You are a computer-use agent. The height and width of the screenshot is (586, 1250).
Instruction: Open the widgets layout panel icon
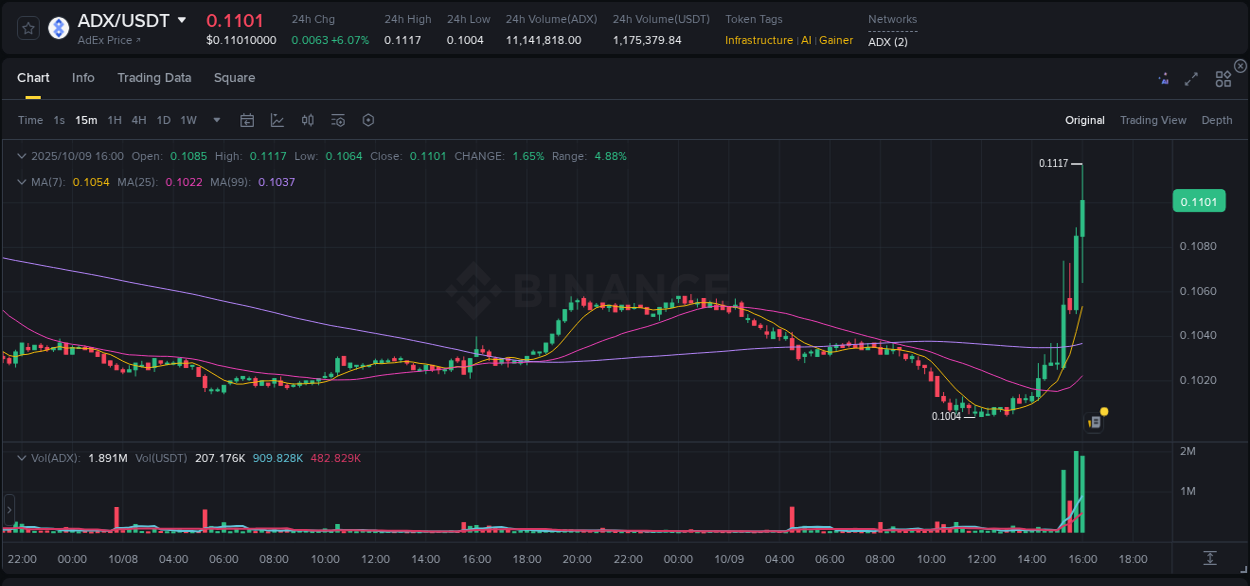click(x=1223, y=77)
